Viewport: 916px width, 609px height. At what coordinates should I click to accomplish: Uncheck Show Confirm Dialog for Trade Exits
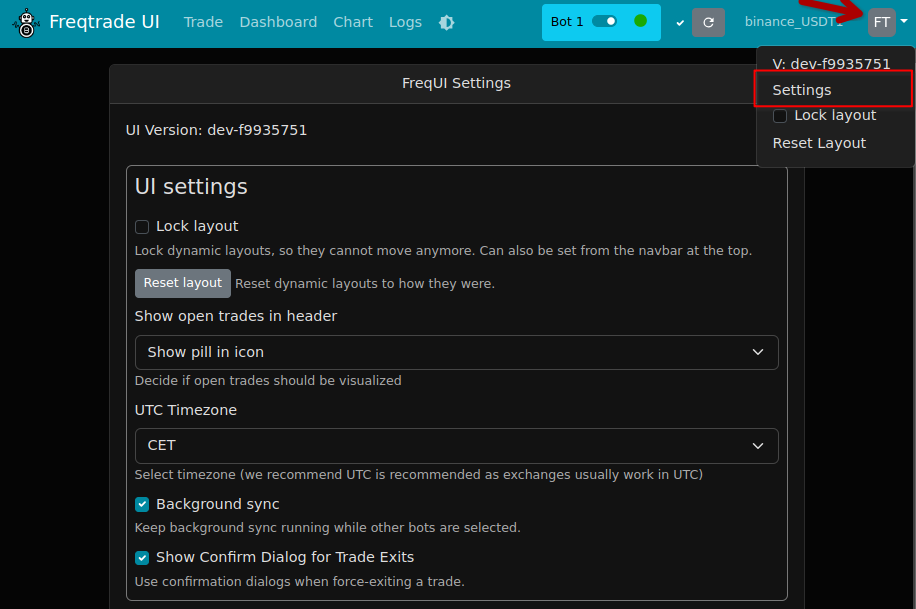coord(142,557)
